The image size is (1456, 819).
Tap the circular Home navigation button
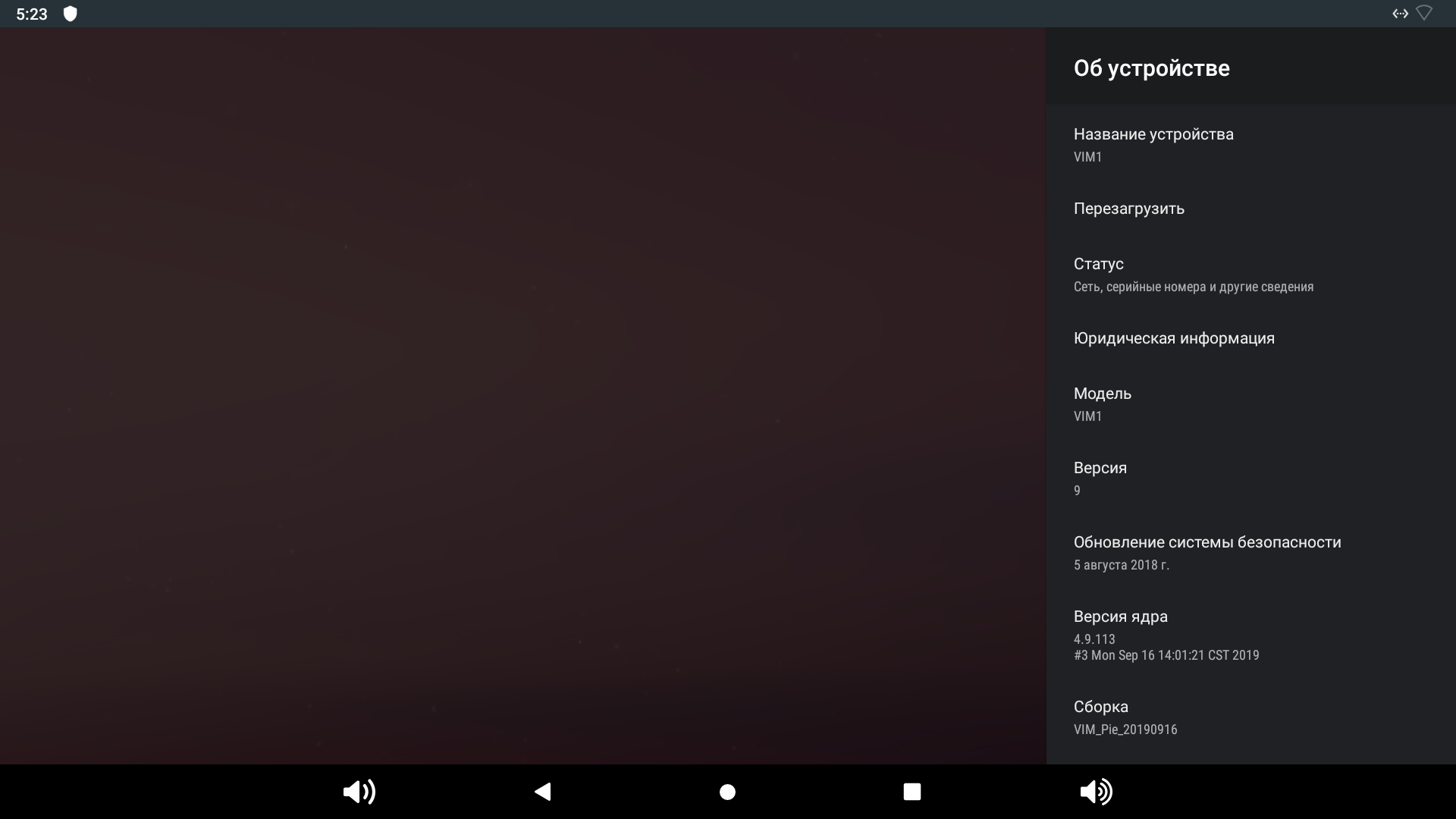[x=727, y=792]
